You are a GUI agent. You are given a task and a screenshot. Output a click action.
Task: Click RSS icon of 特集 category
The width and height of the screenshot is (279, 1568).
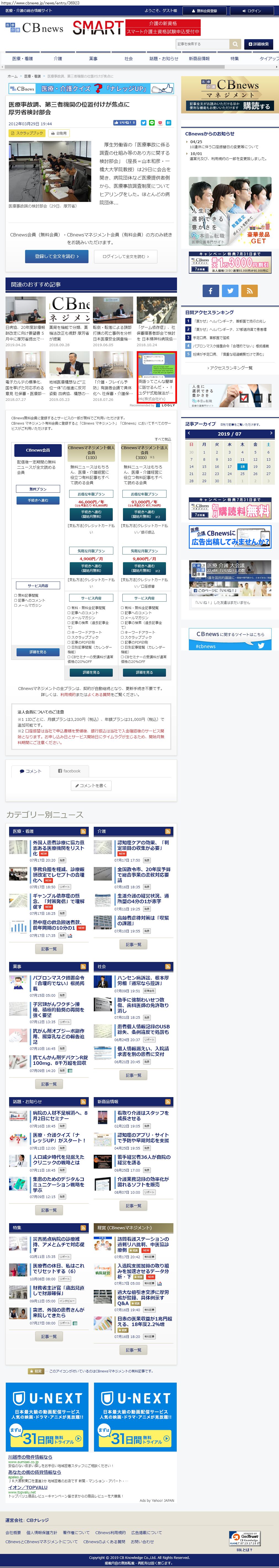(x=83, y=1228)
